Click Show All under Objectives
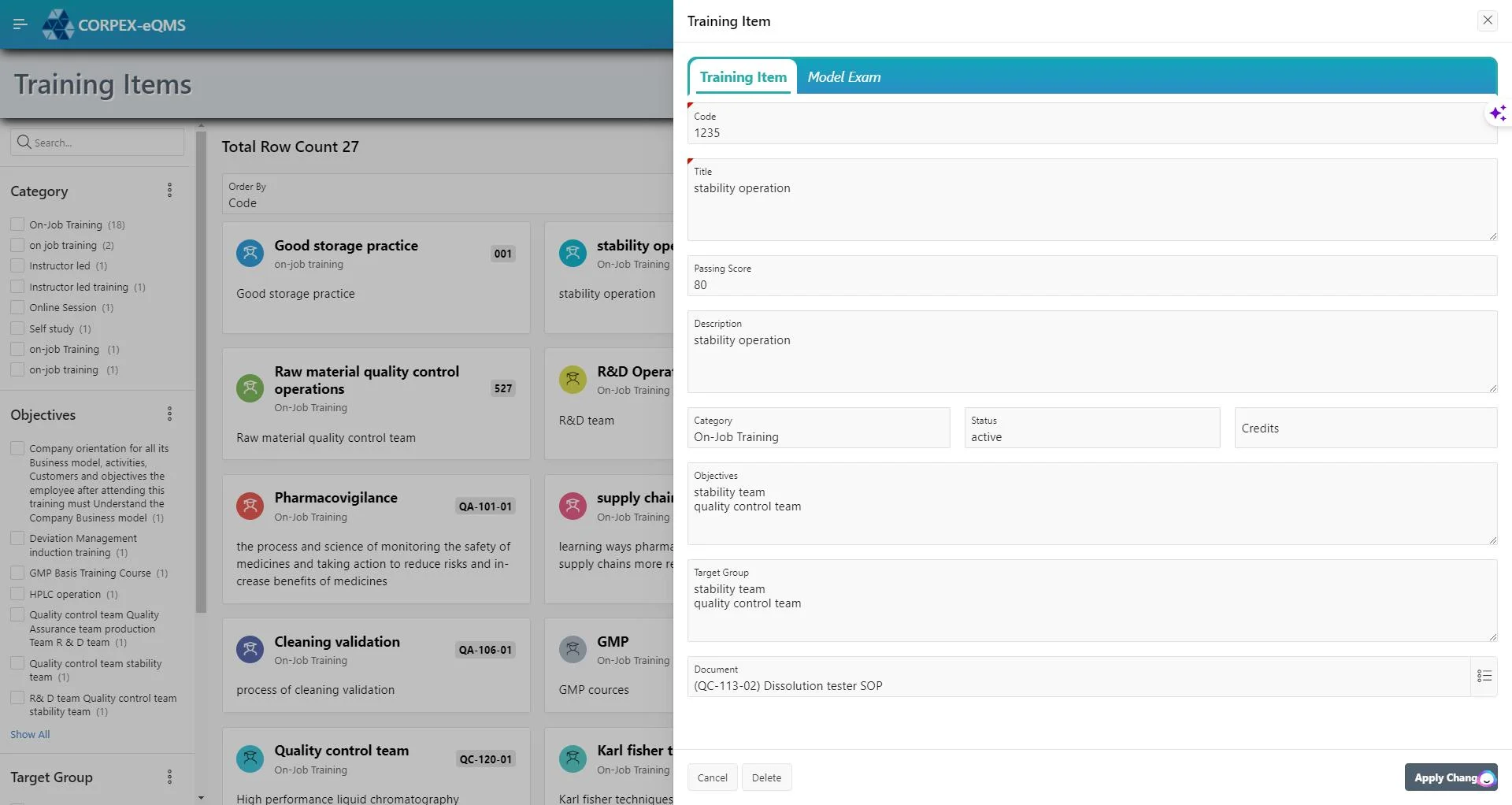The height and width of the screenshot is (805, 1512). pos(29,733)
